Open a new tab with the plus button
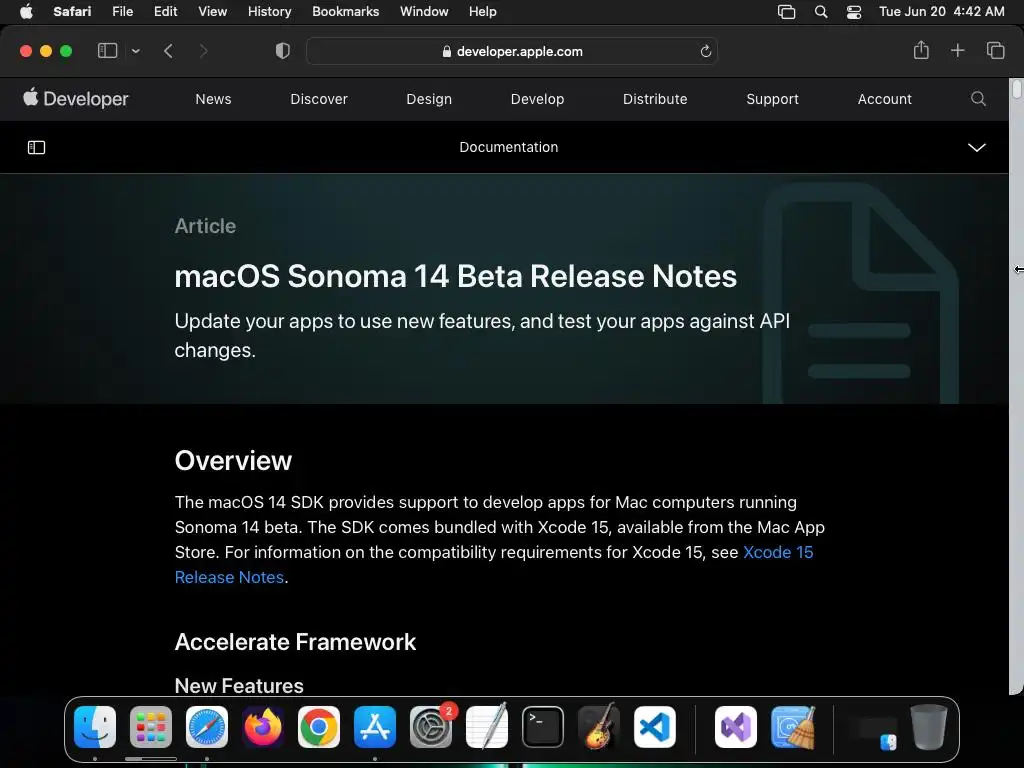 [x=957, y=50]
